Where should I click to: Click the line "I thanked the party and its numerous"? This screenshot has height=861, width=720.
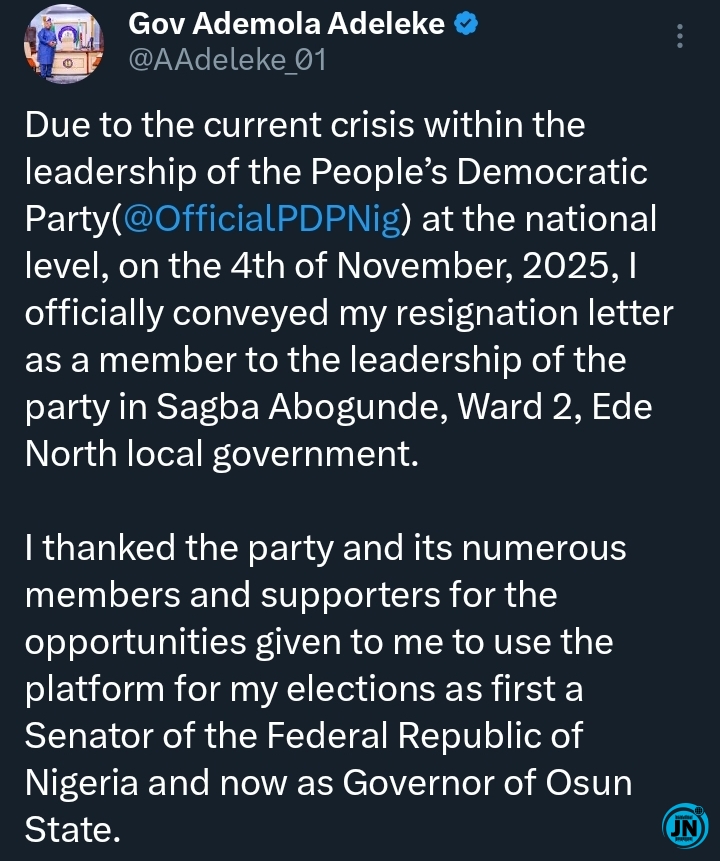coord(324,549)
